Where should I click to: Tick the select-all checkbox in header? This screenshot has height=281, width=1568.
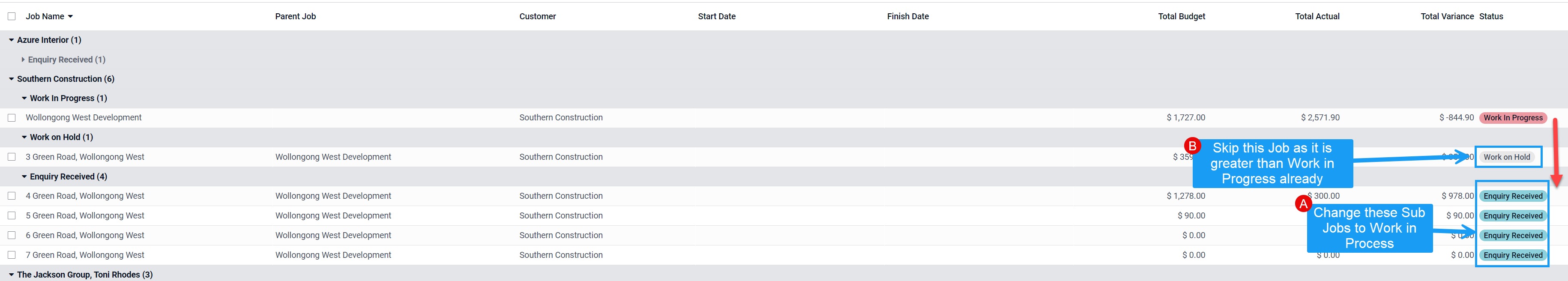point(12,16)
